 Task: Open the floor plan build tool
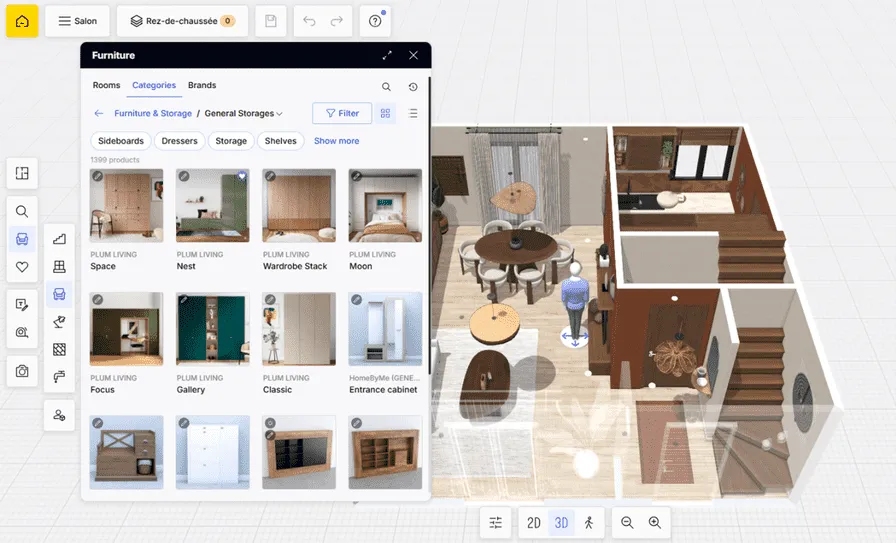tap(22, 173)
